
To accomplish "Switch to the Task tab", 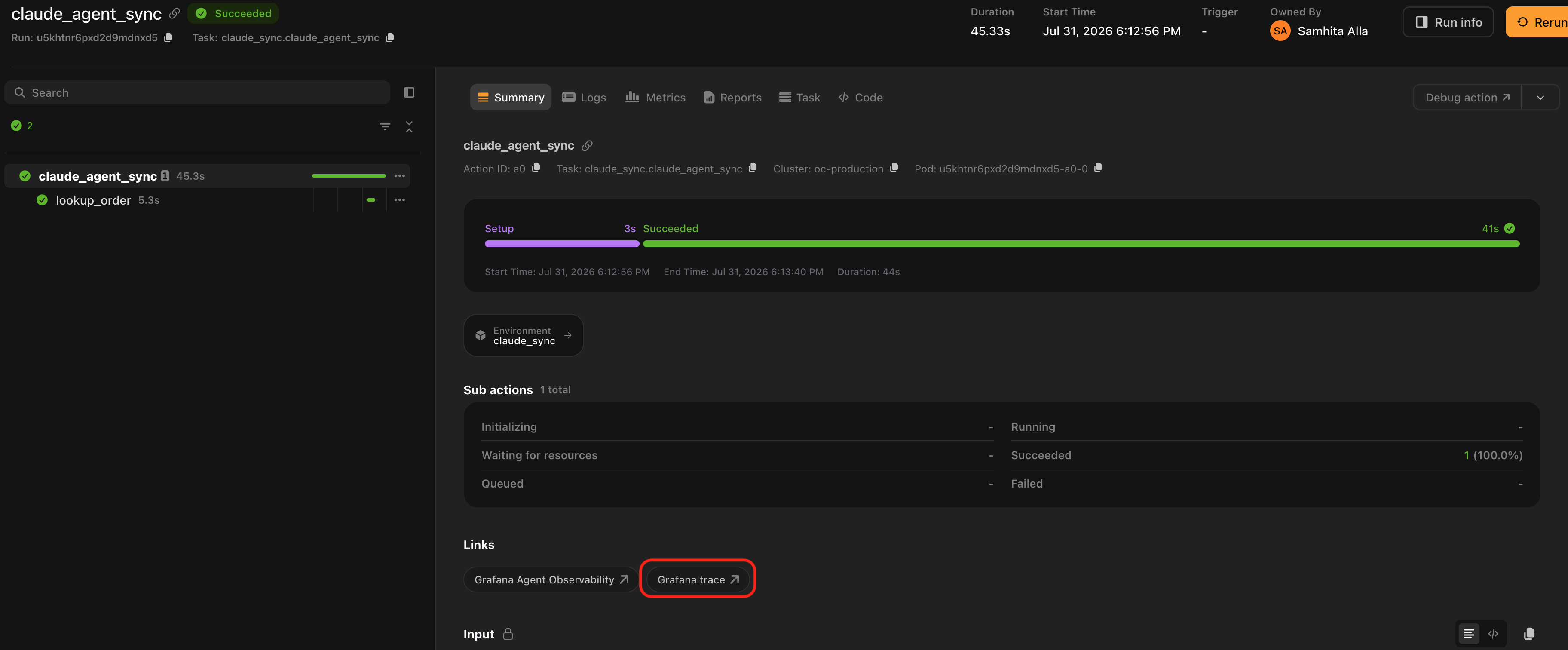I will (x=799, y=98).
